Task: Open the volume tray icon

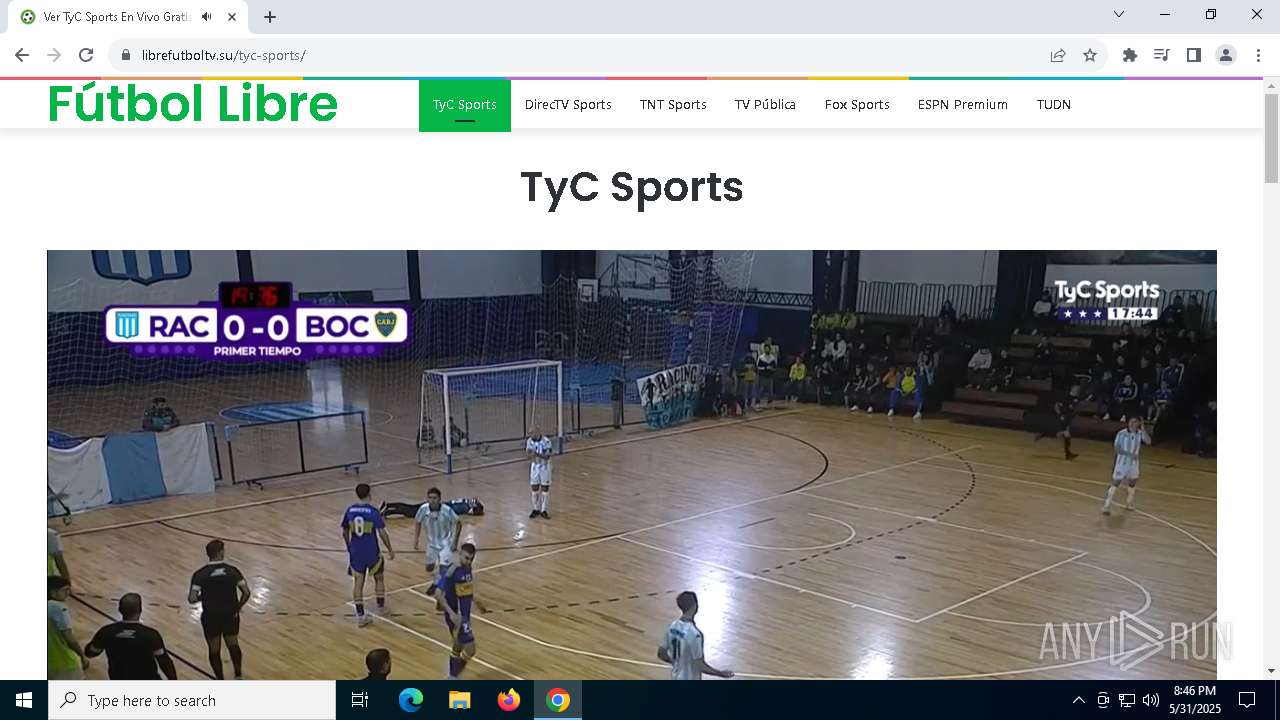Action: [1151, 700]
